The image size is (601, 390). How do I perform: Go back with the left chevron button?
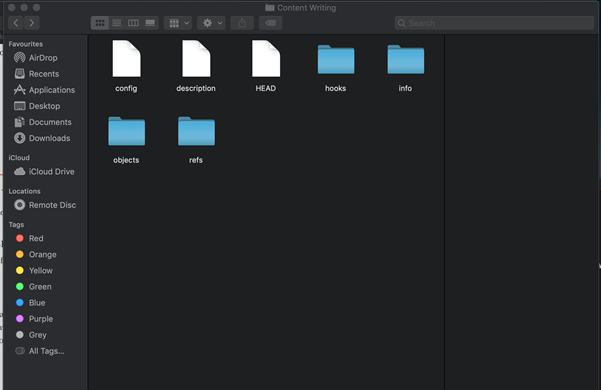[x=16, y=23]
